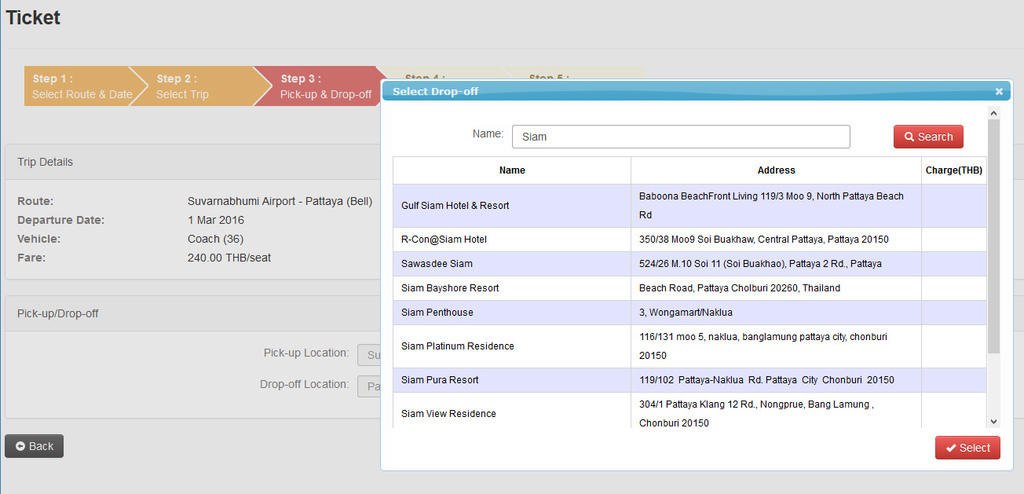
Task: Click address 3, Wongamart/Naklua
Action: [686, 312]
